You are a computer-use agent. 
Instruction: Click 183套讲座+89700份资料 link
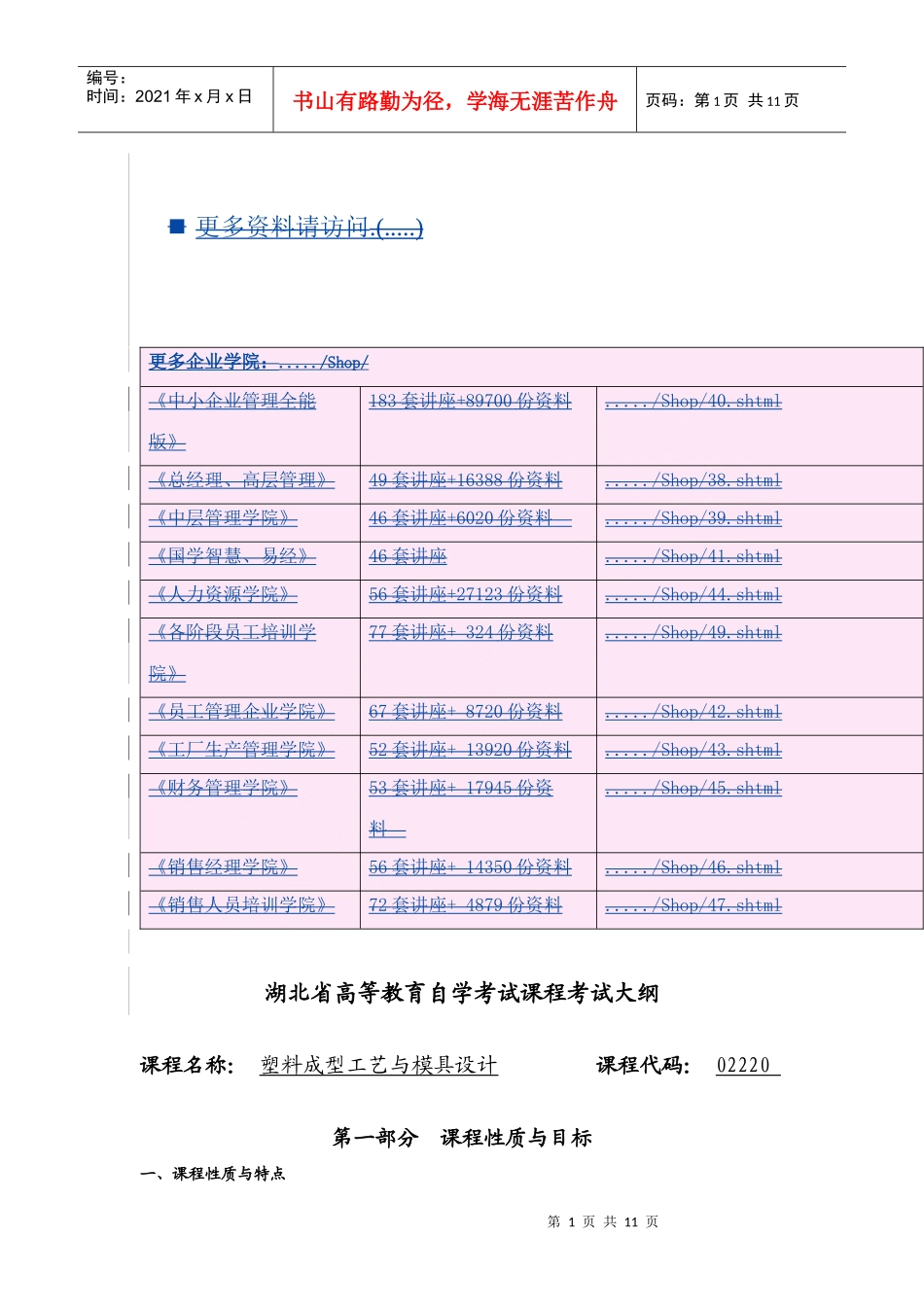coord(471,401)
